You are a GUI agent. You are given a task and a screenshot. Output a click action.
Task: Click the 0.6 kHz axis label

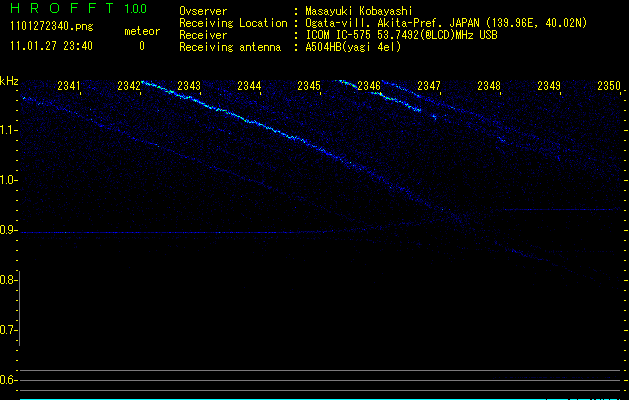(x=7, y=380)
